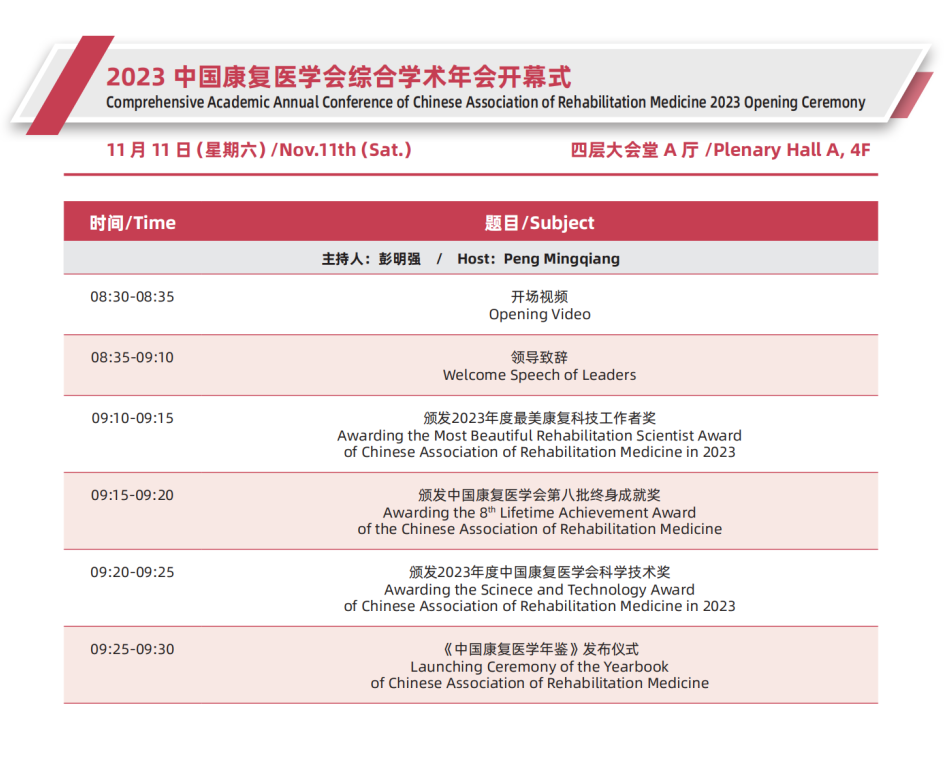Click the '时间/Time' column header
The image size is (944, 774).
pyautogui.click(x=132, y=223)
